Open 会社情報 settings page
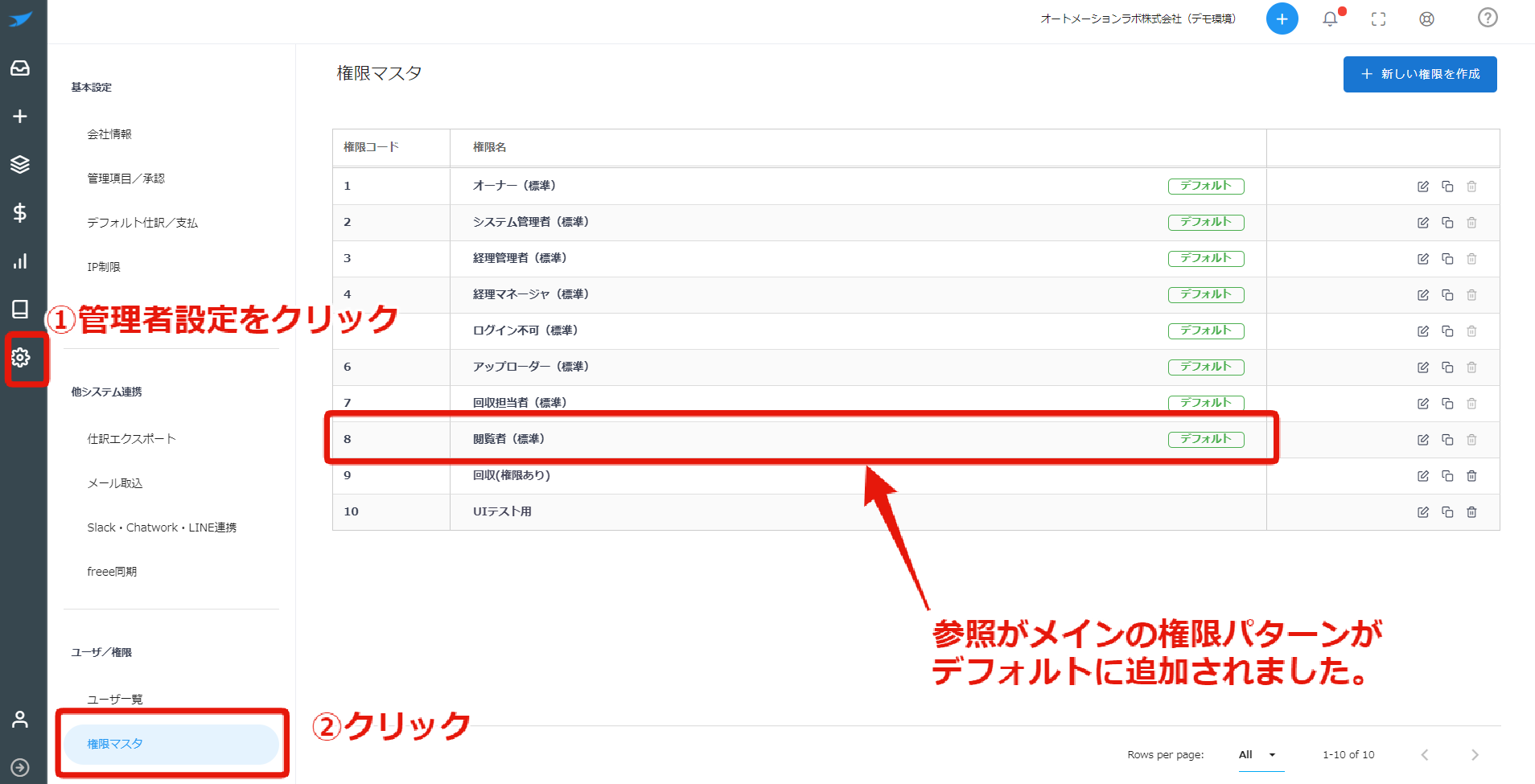The image size is (1535, 784). click(109, 134)
